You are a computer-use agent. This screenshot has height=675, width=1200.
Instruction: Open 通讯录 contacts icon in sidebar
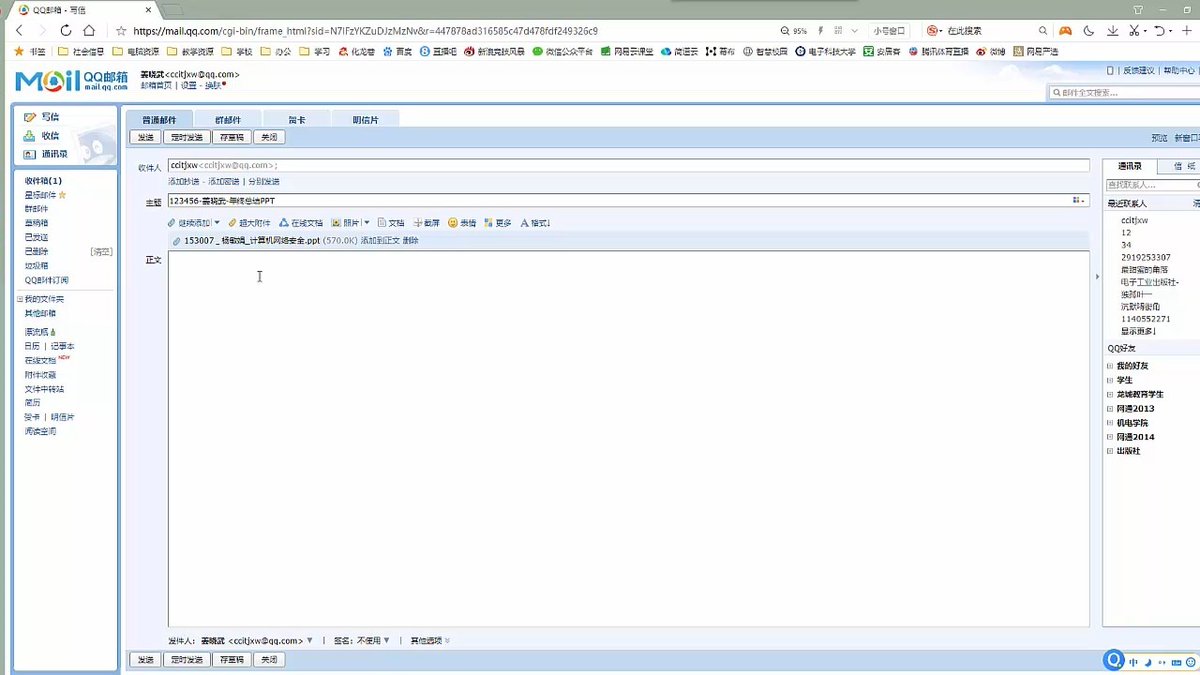(x=30, y=154)
